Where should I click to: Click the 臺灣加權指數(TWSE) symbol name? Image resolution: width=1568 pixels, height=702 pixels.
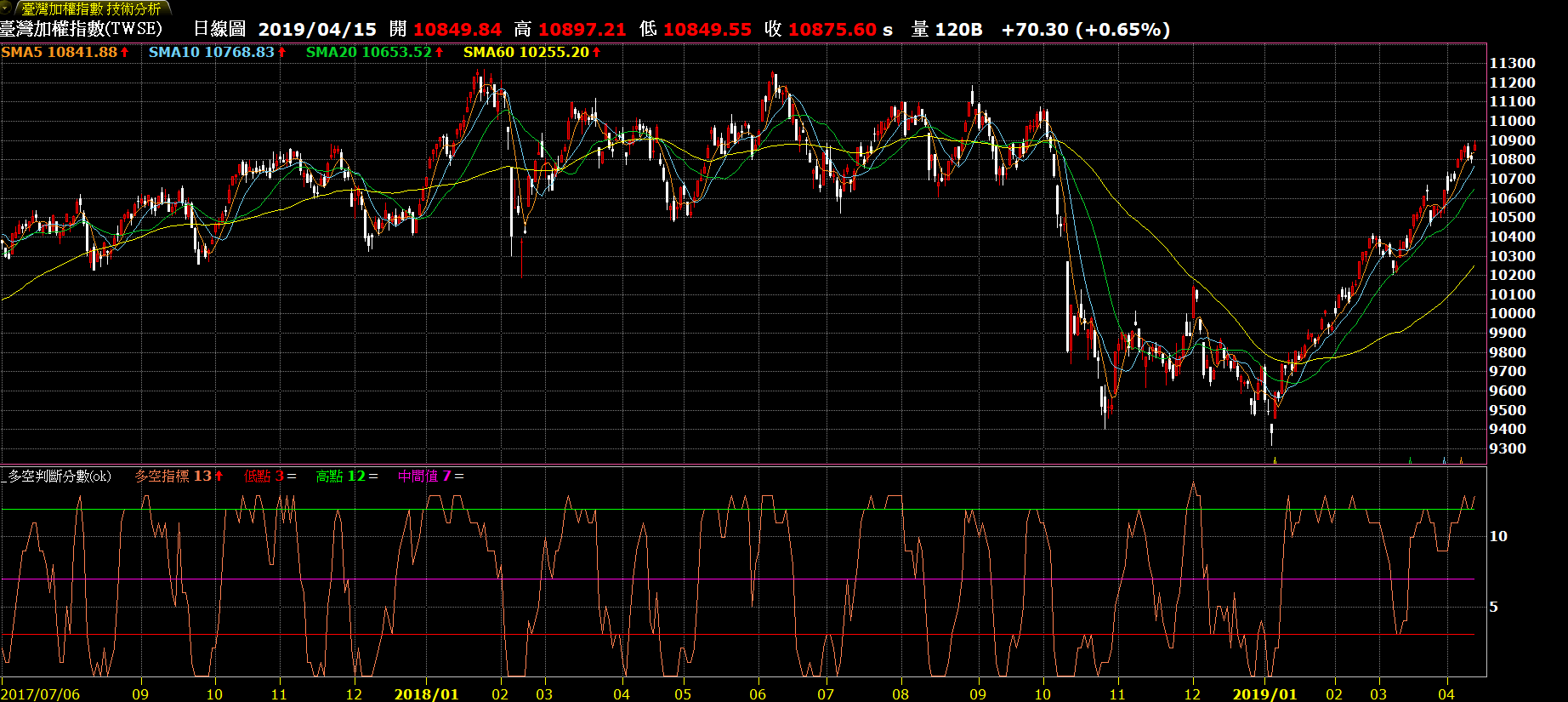[x=81, y=29]
